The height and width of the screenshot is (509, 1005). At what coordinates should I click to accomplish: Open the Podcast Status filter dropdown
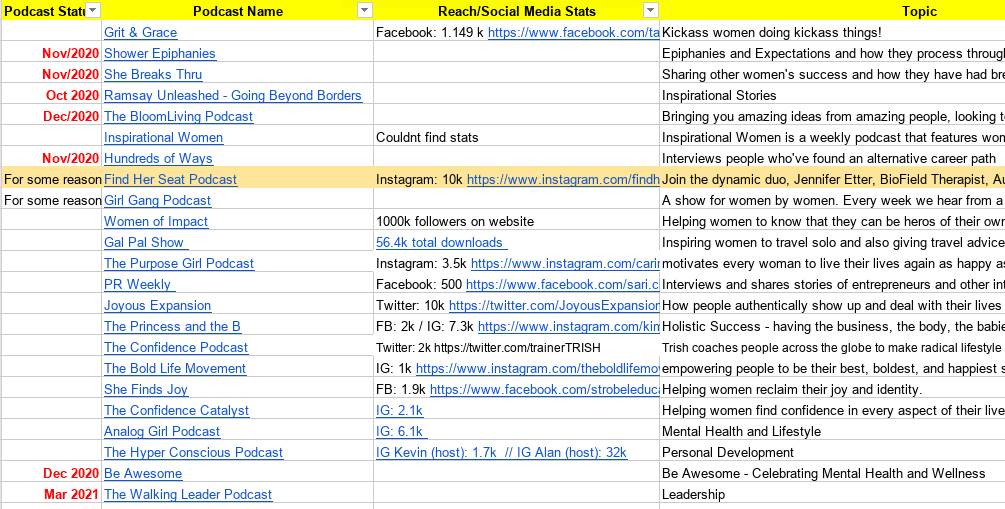[x=93, y=10]
